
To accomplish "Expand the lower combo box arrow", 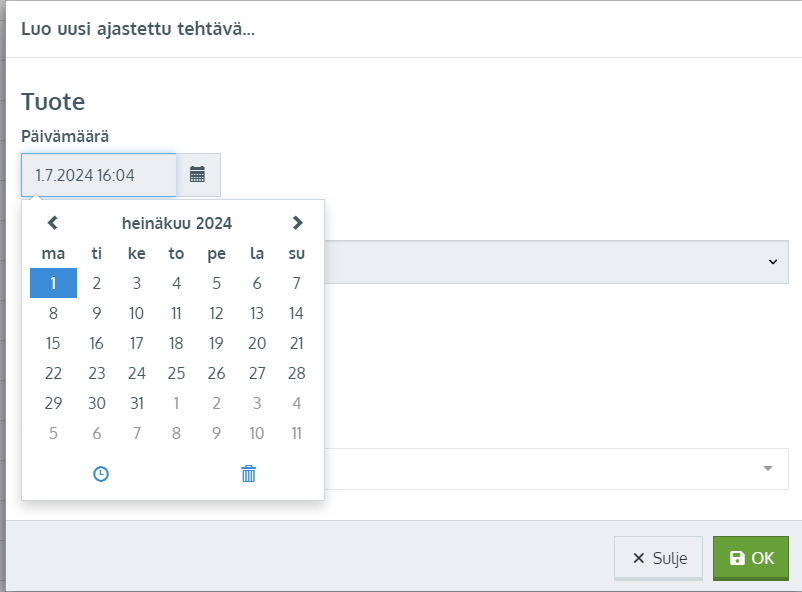I will coord(768,469).
